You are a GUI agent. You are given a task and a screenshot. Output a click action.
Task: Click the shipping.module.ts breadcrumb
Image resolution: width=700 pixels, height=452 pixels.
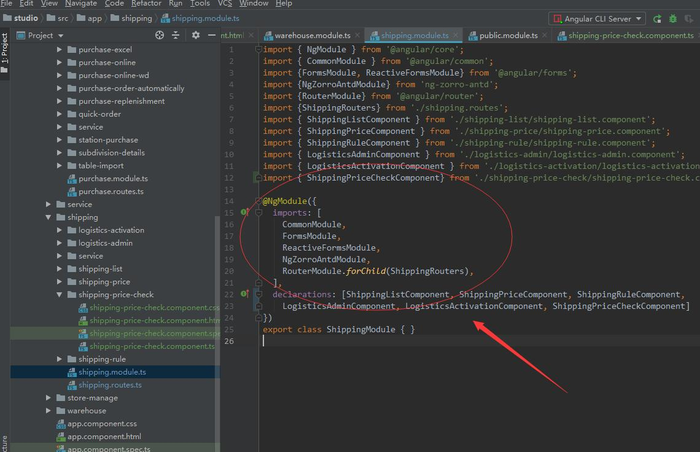(x=200, y=18)
